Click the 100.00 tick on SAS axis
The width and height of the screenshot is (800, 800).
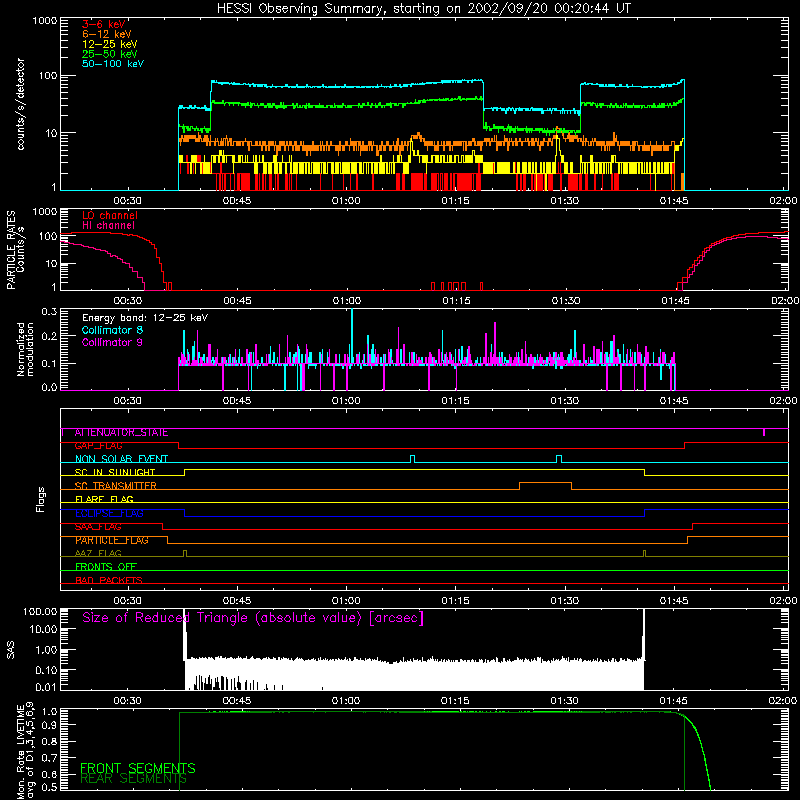click(40, 612)
